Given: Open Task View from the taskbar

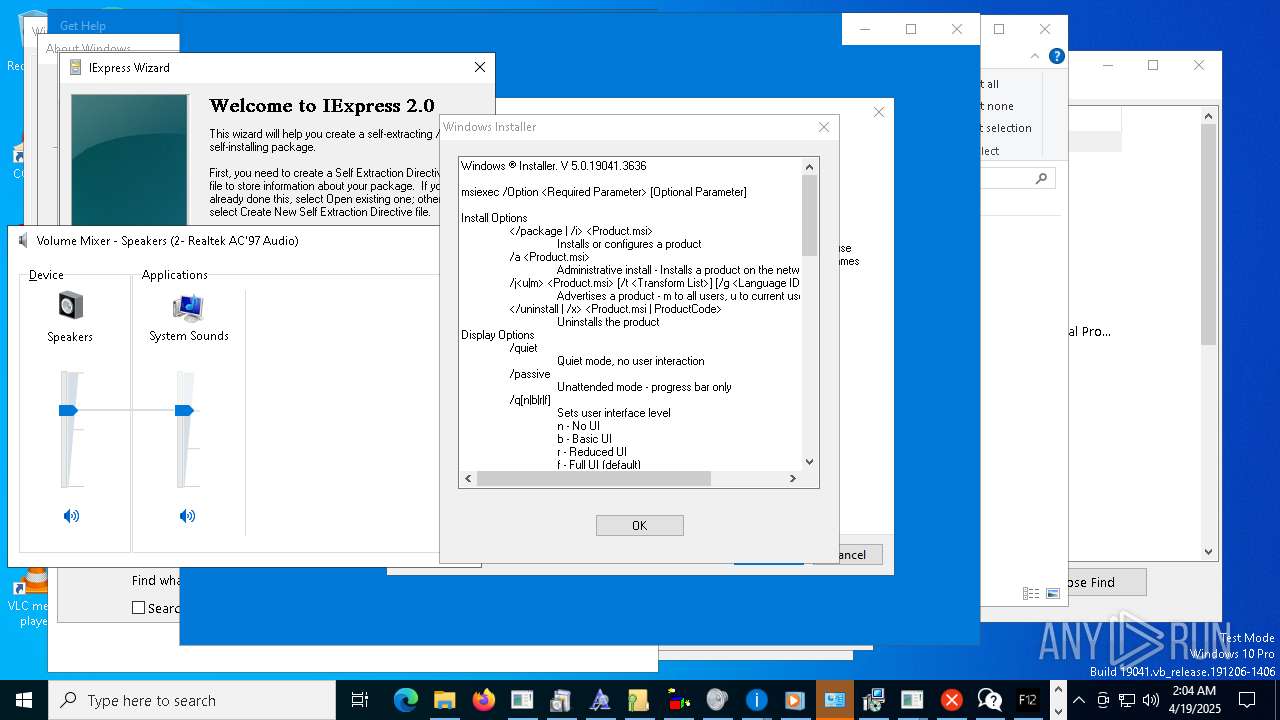Looking at the screenshot, I should click(360, 700).
